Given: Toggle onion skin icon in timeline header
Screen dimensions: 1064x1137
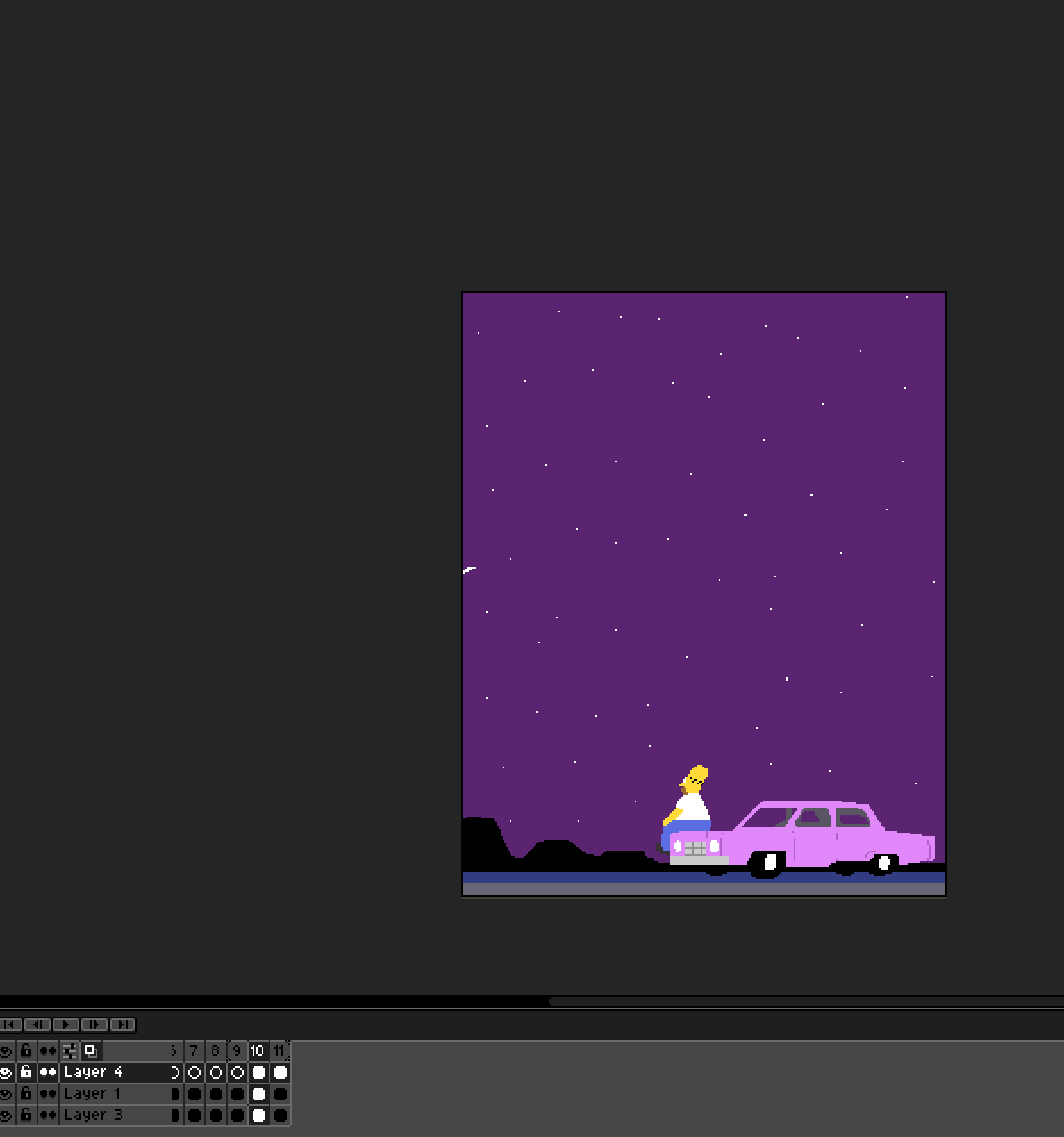Looking at the screenshot, I should point(90,1050).
